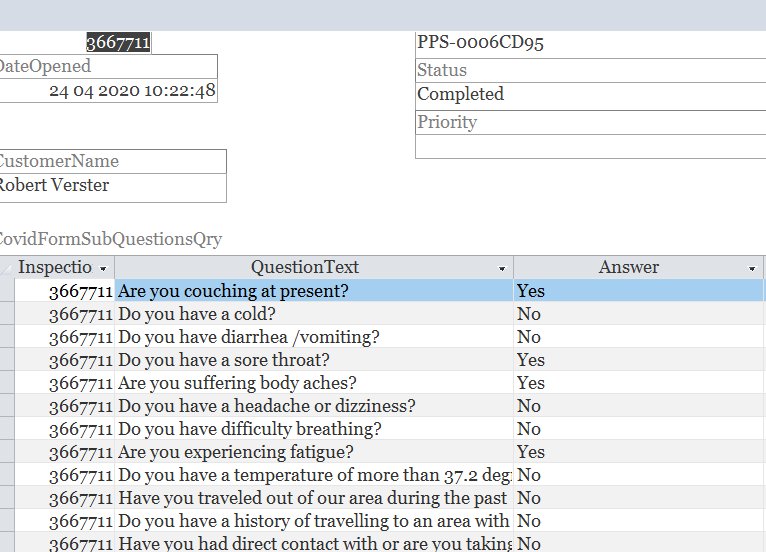This screenshot has width=766, height=552.
Task: Click the Status field showing Completed
Action: coord(590,95)
